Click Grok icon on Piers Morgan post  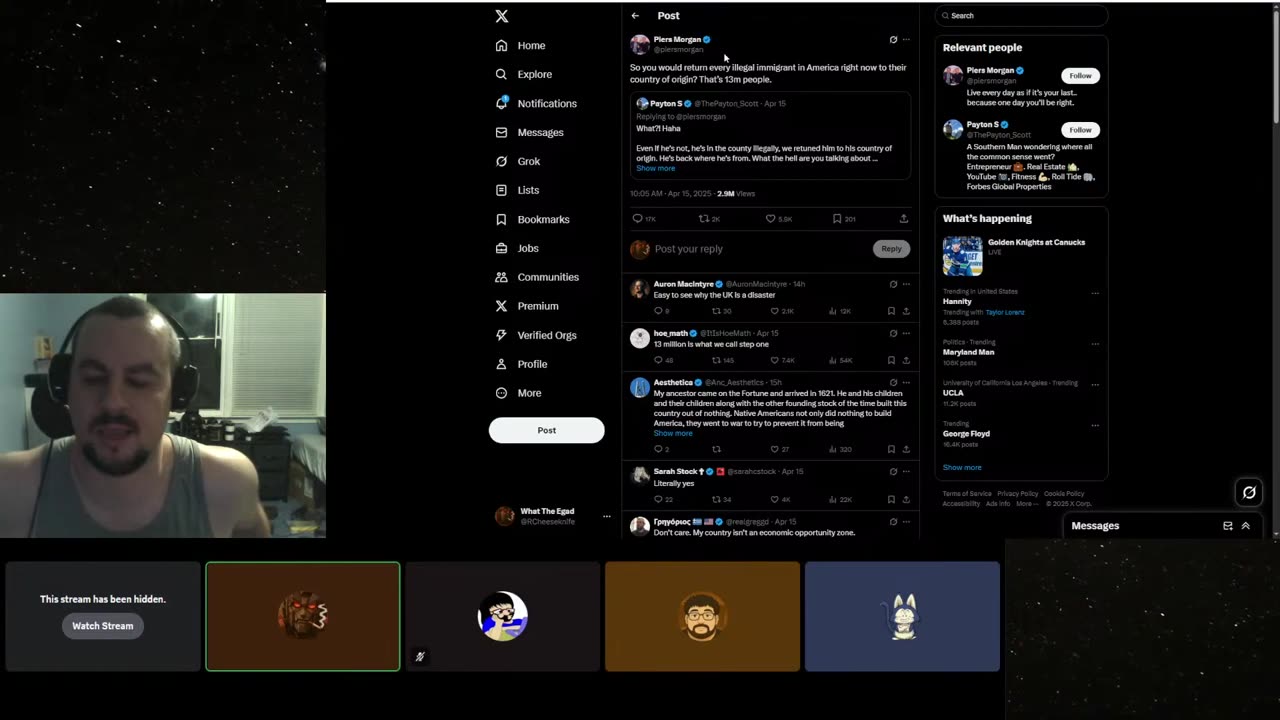click(x=893, y=40)
